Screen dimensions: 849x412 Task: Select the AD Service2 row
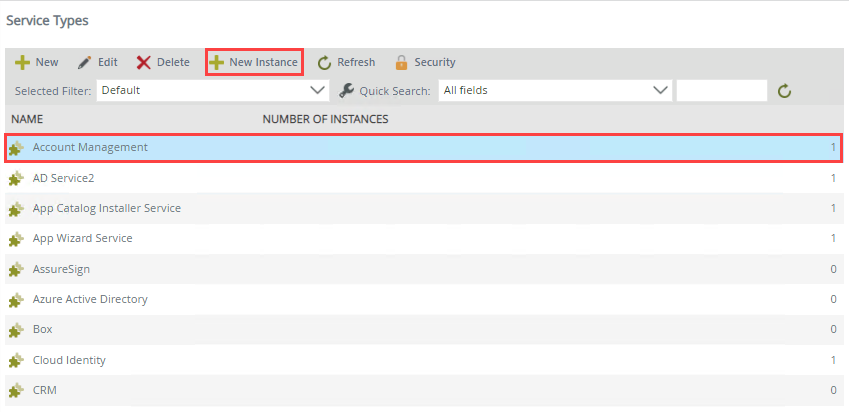[423, 178]
